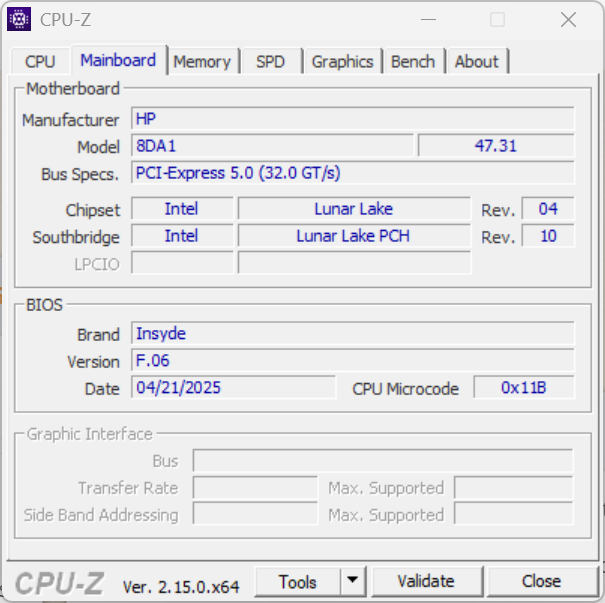This screenshot has height=603, width=605.
Task: Open the Bench tab
Action: coord(413,61)
